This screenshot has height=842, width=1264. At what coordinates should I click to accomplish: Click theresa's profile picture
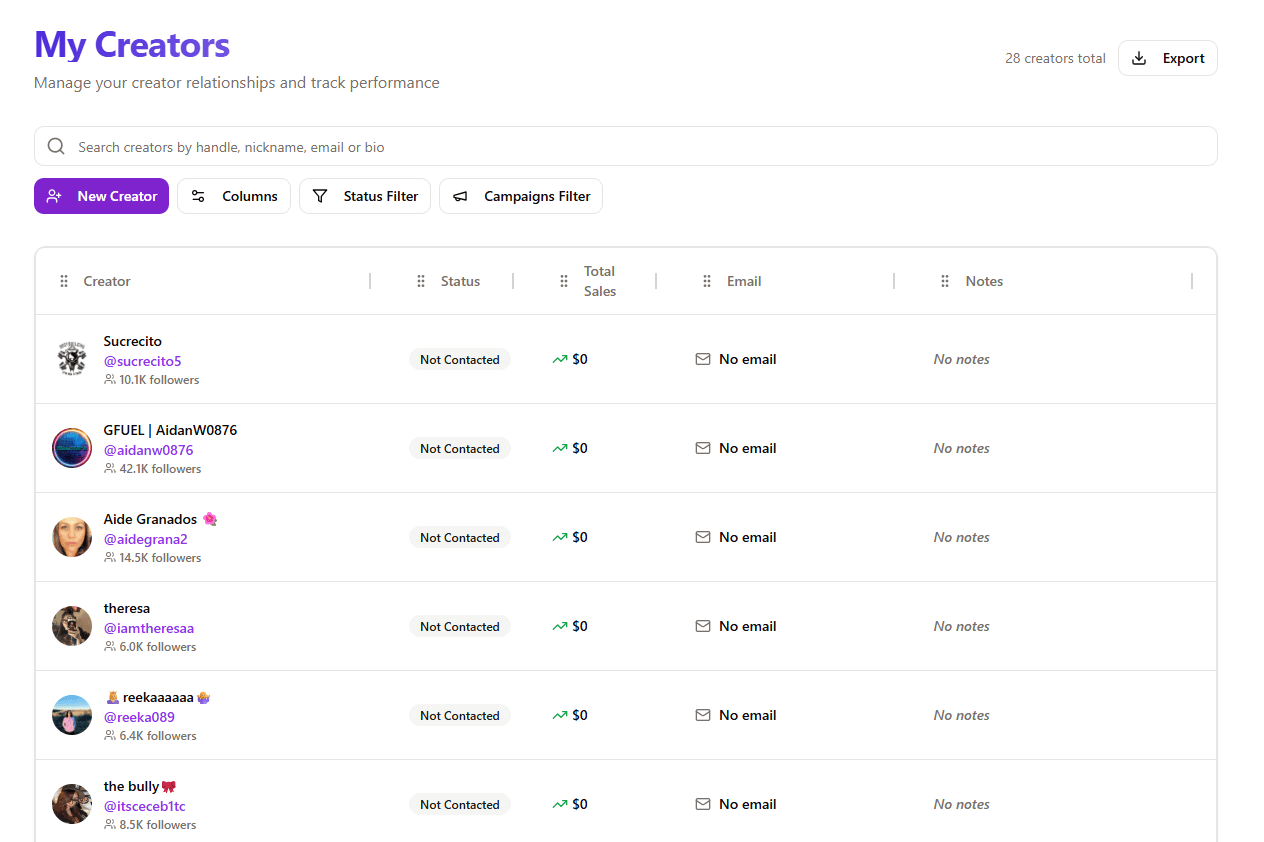pos(71,626)
